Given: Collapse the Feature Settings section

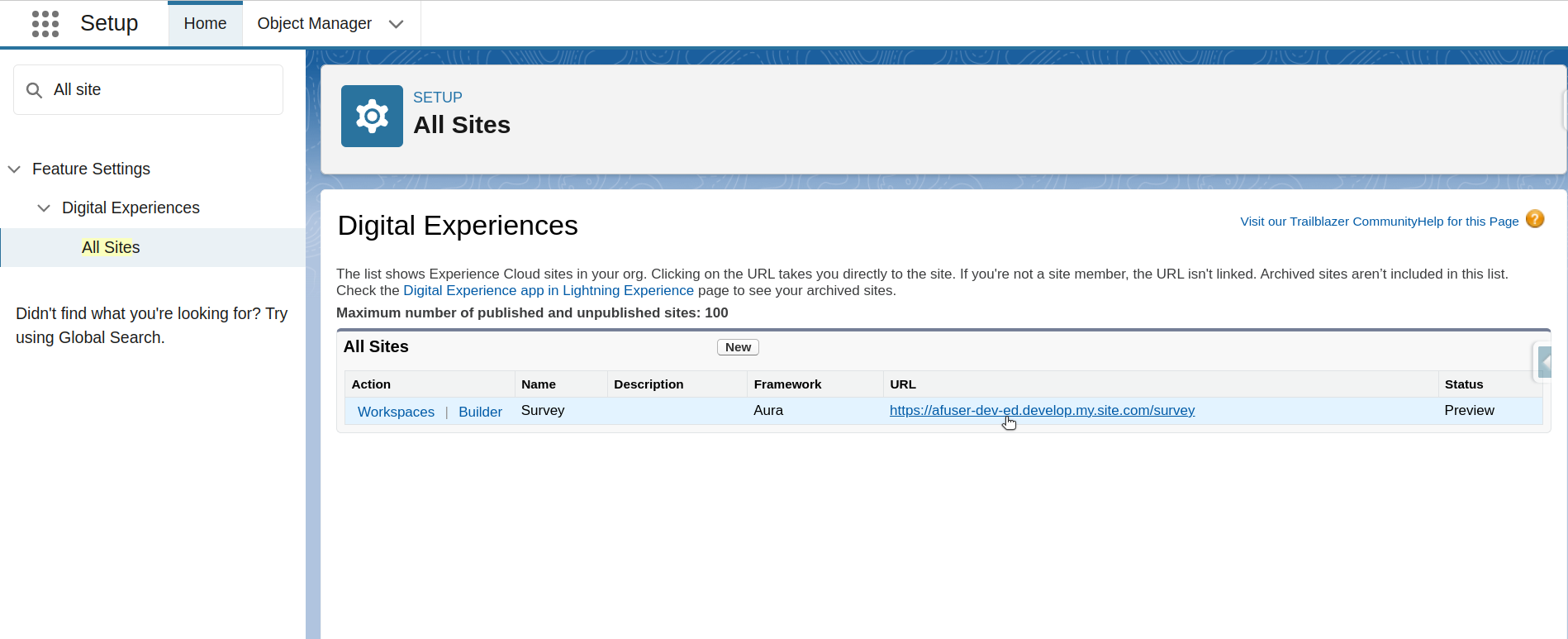Looking at the screenshot, I should 14,169.
